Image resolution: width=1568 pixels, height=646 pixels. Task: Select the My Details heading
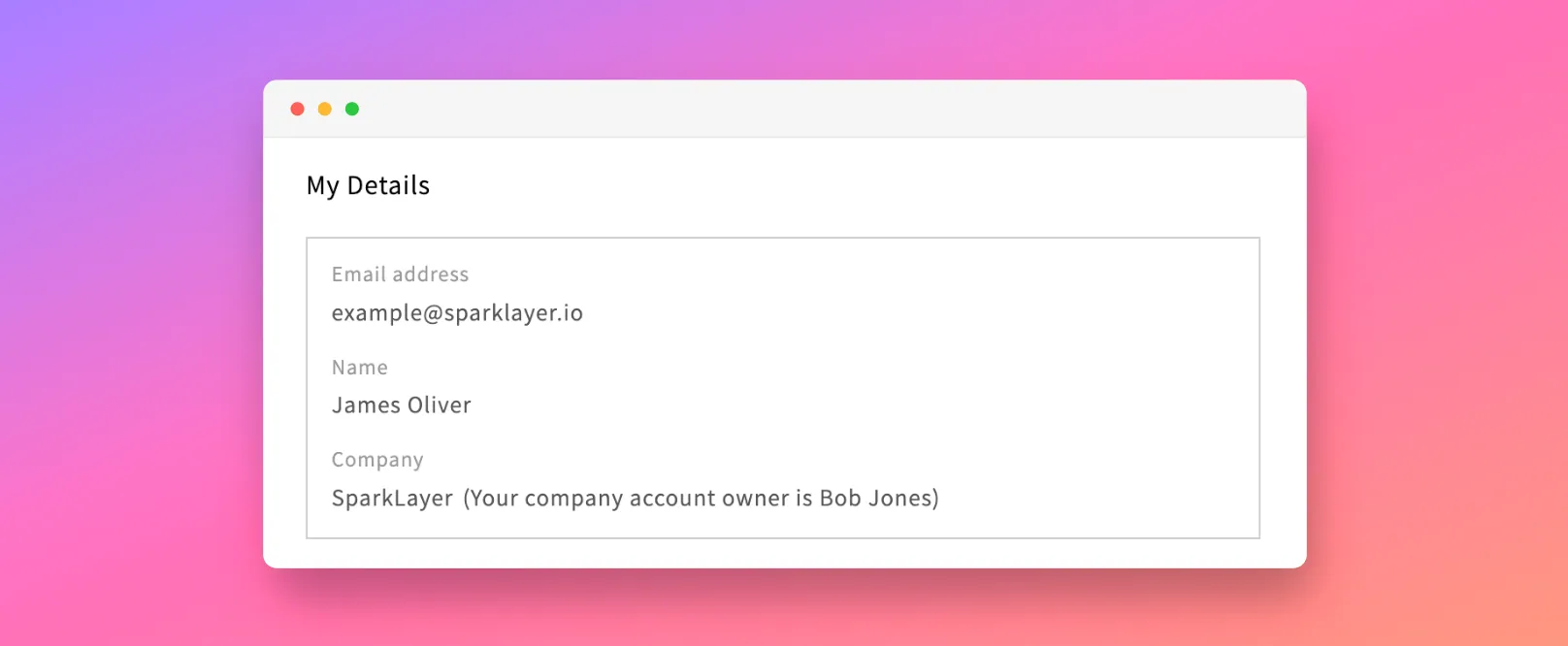point(368,186)
